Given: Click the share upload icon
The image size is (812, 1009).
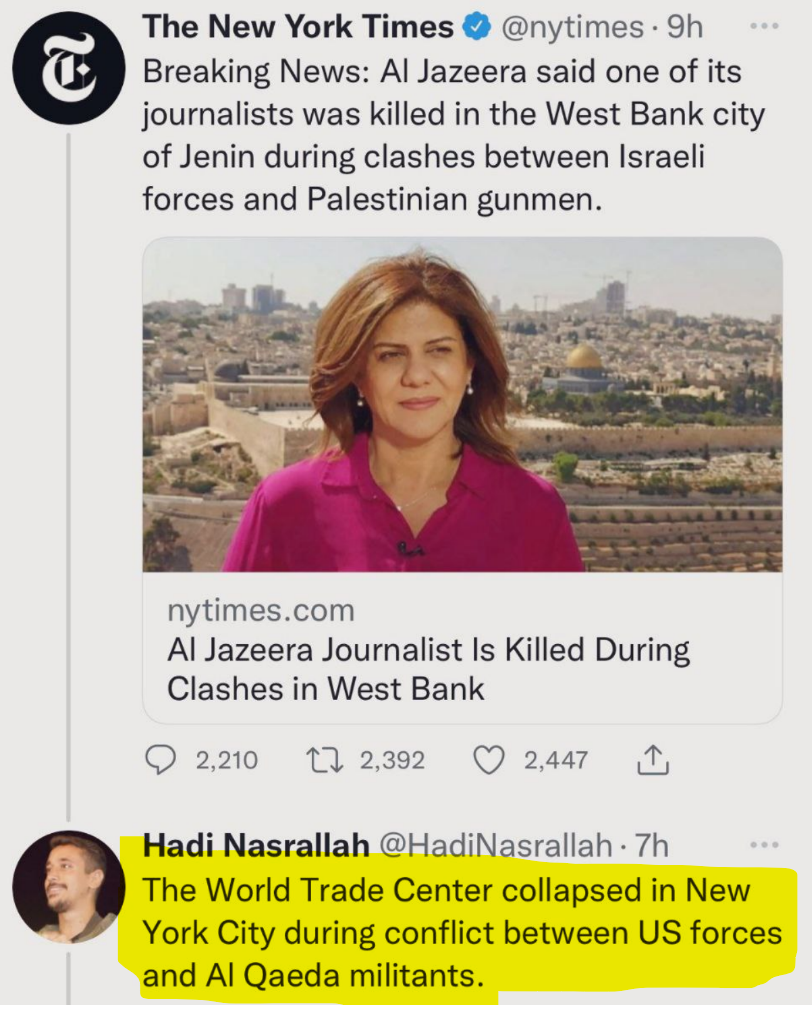Looking at the screenshot, I should [651, 762].
